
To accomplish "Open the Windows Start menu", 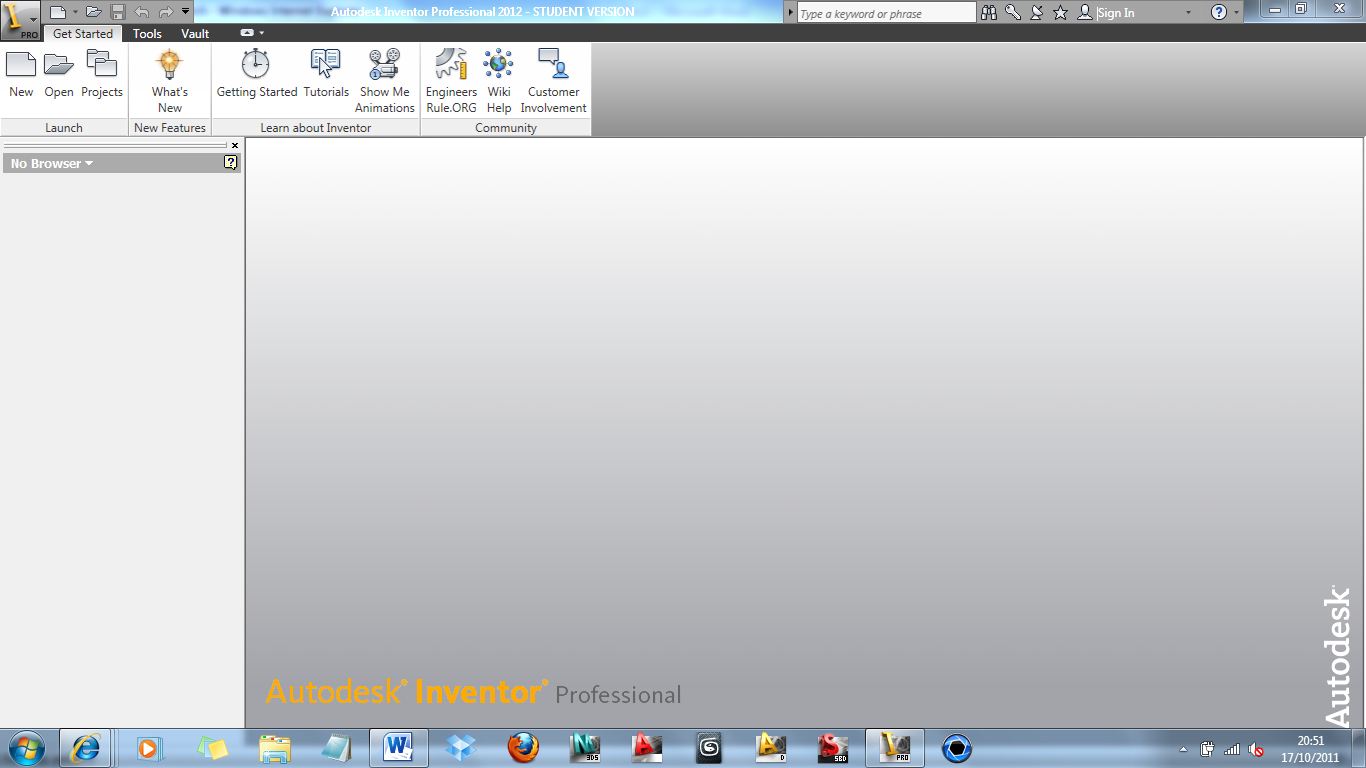I will (25, 748).
